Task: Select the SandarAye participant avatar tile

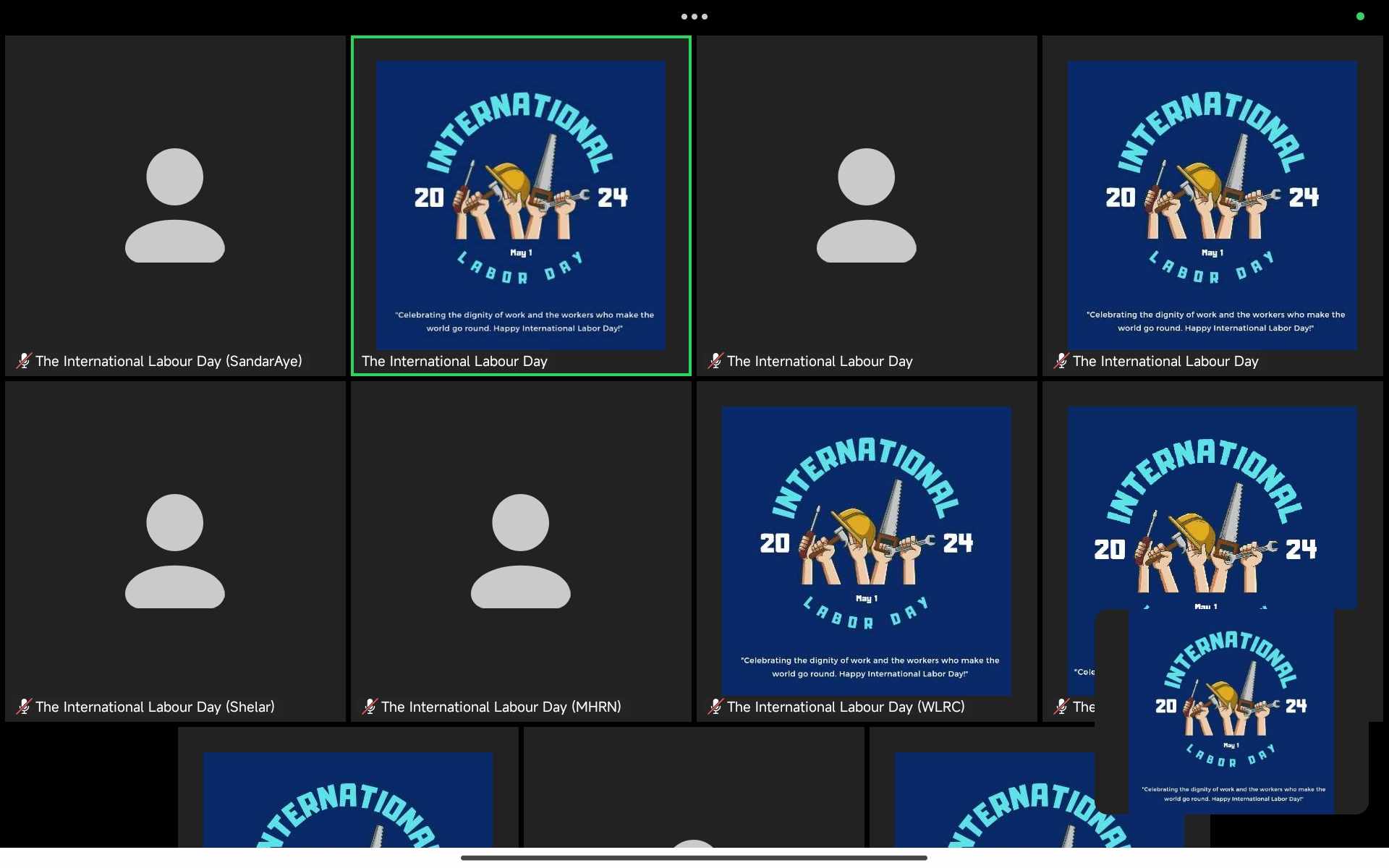Action: tap(175, 205)
